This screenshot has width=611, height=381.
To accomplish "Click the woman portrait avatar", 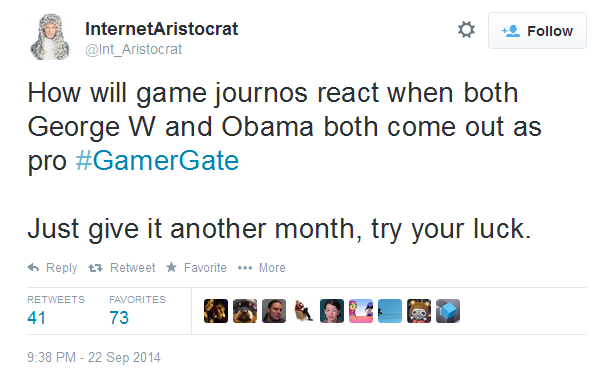I will tap(332, 311).
